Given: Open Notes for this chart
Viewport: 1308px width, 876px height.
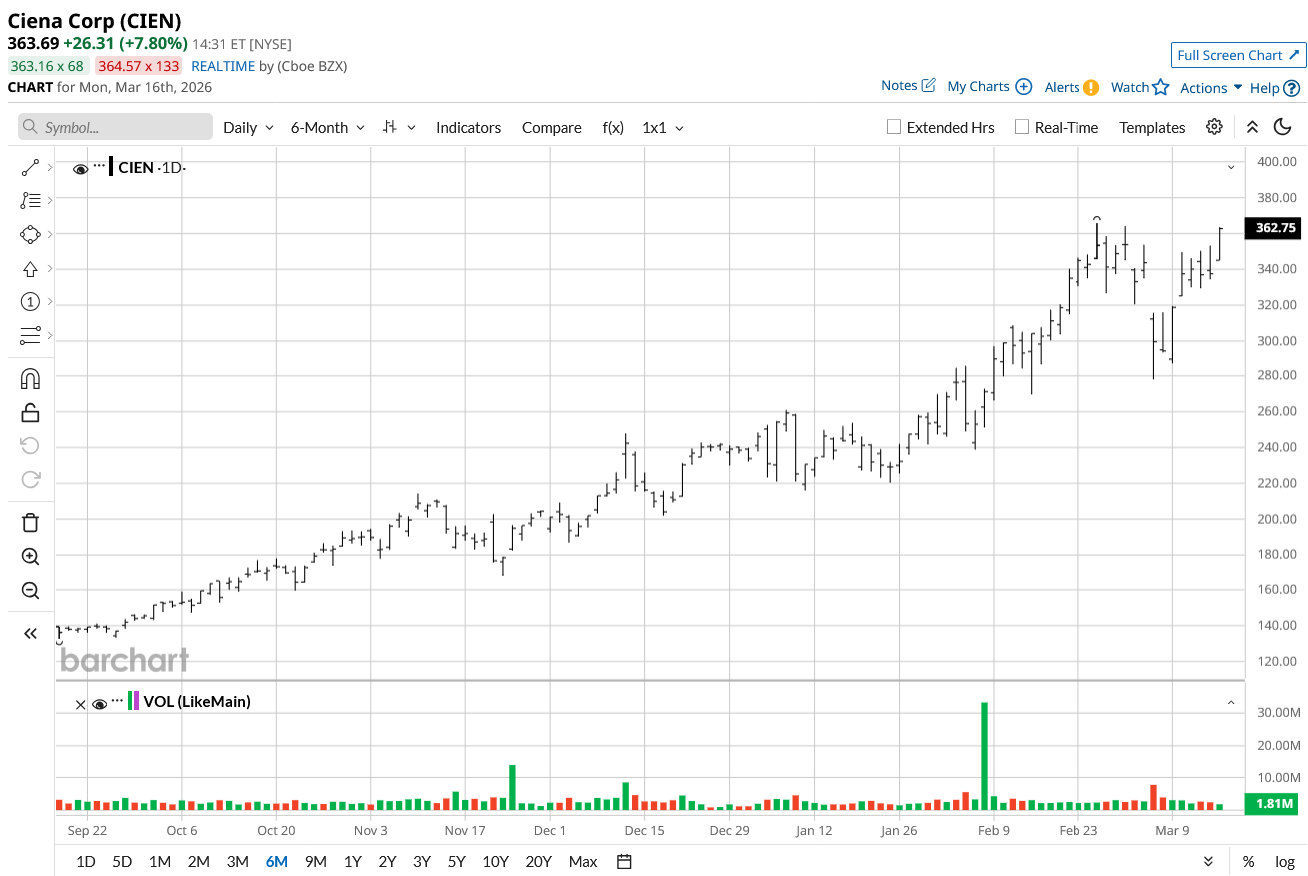Looking at the screenshot, I should tap(908, 86).
